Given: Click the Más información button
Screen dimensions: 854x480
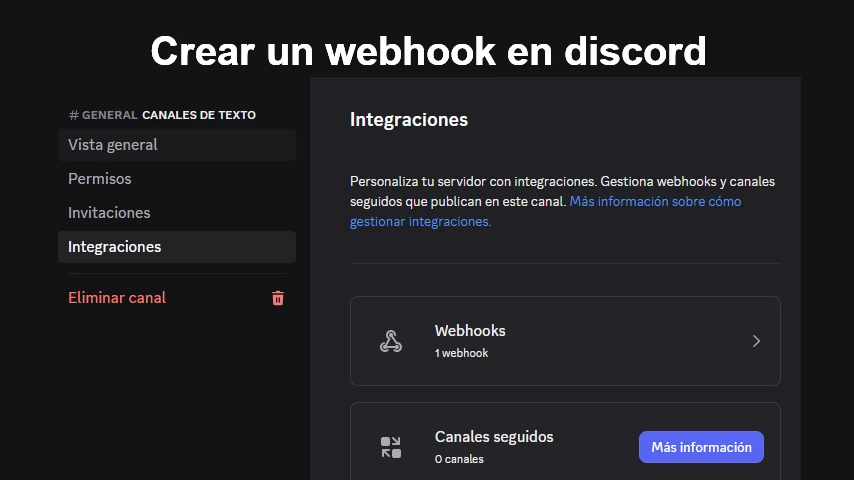Looking at the screenshot, I should (702, 447).
